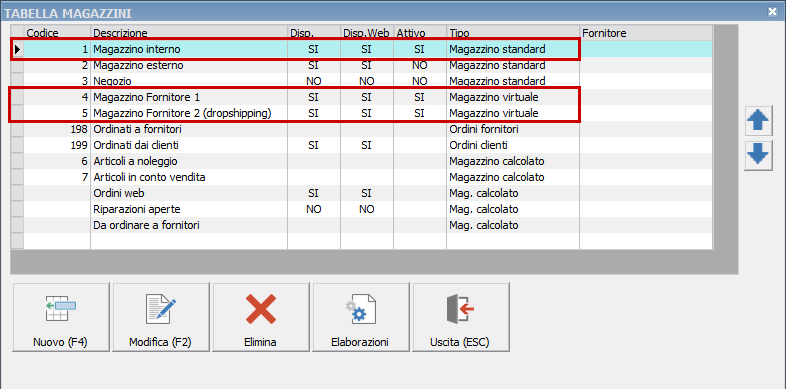
Task: Open the Elaborazioni button
Action: (x=361, y=317)
